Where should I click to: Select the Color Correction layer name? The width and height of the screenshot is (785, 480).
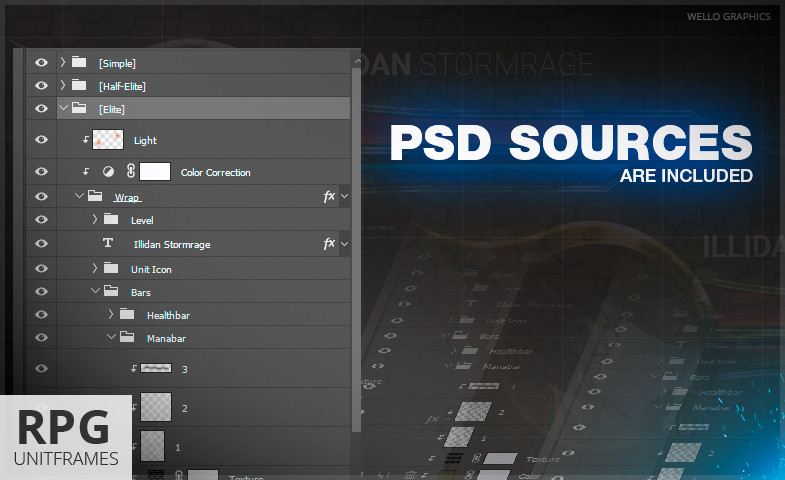(216, 173)
